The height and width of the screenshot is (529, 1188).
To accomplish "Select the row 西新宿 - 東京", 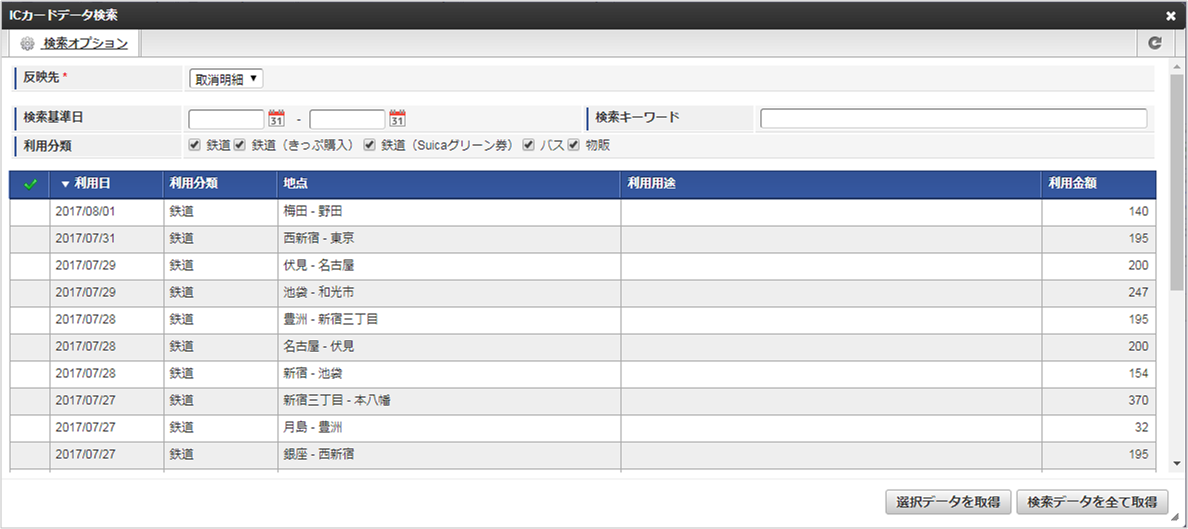I will 583,239.
